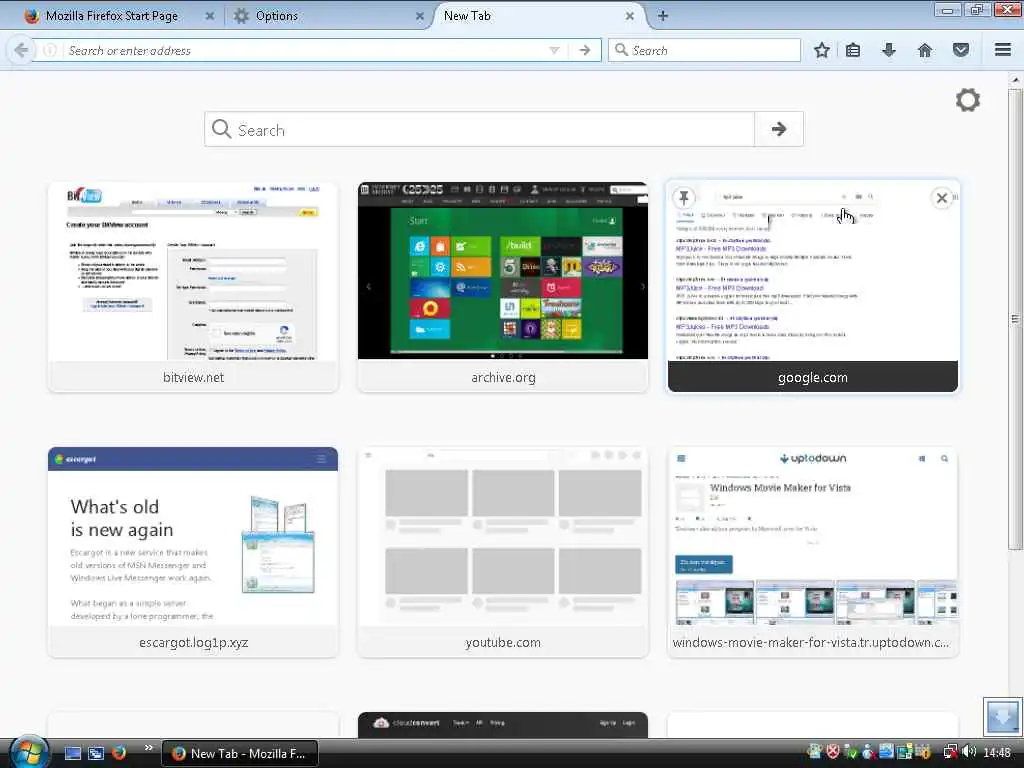The image size is (1024, 768).
Task: Click the new tab page Search field
Action: click(480, 129)
